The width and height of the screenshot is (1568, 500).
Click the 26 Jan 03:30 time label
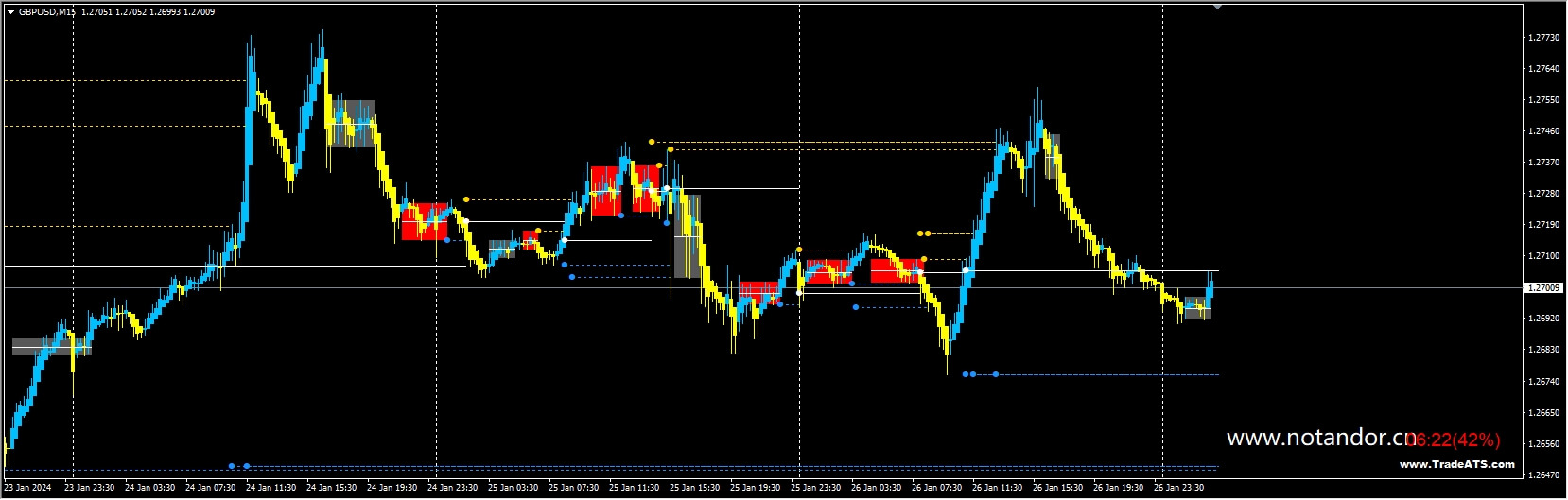click(876, 489)
